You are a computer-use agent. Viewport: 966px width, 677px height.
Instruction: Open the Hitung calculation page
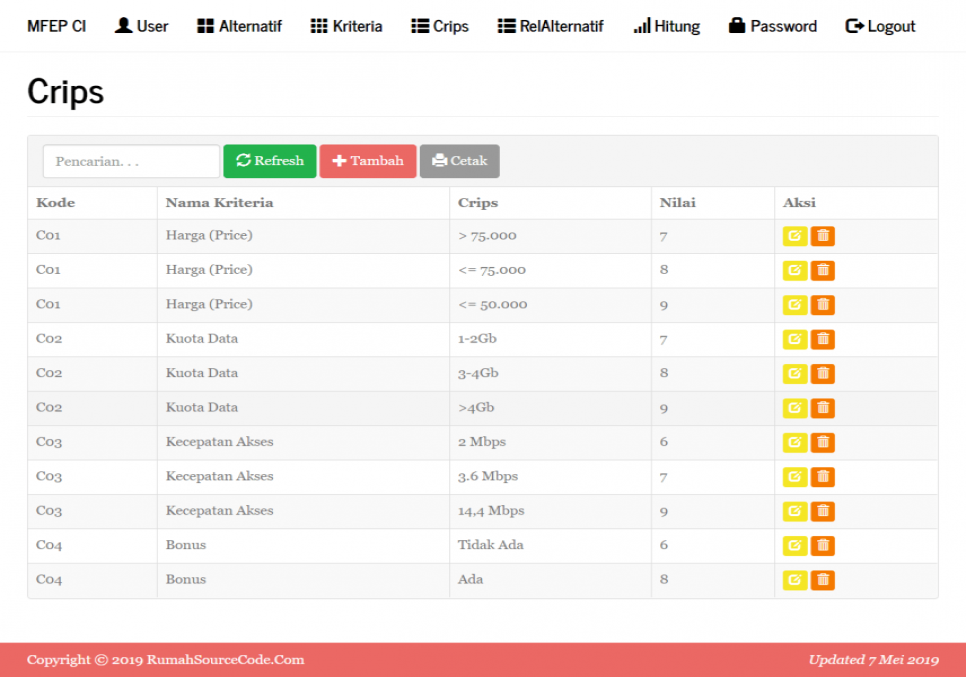coord(666,26)
